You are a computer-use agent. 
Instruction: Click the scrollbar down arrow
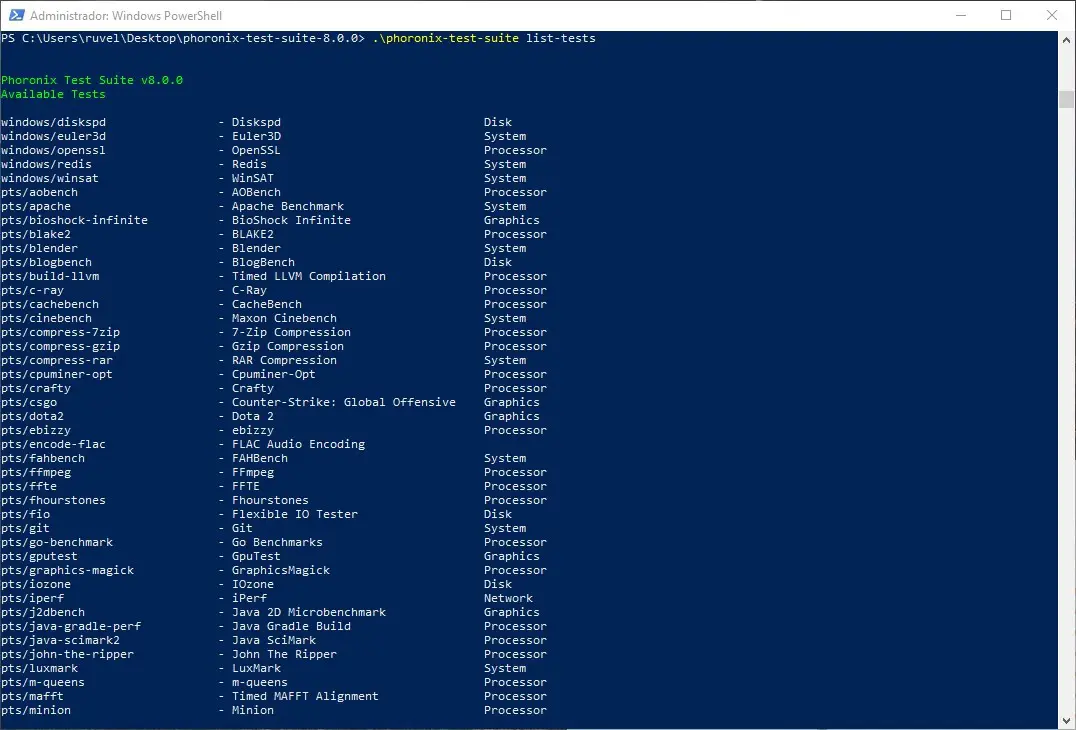pos(1067,721)
